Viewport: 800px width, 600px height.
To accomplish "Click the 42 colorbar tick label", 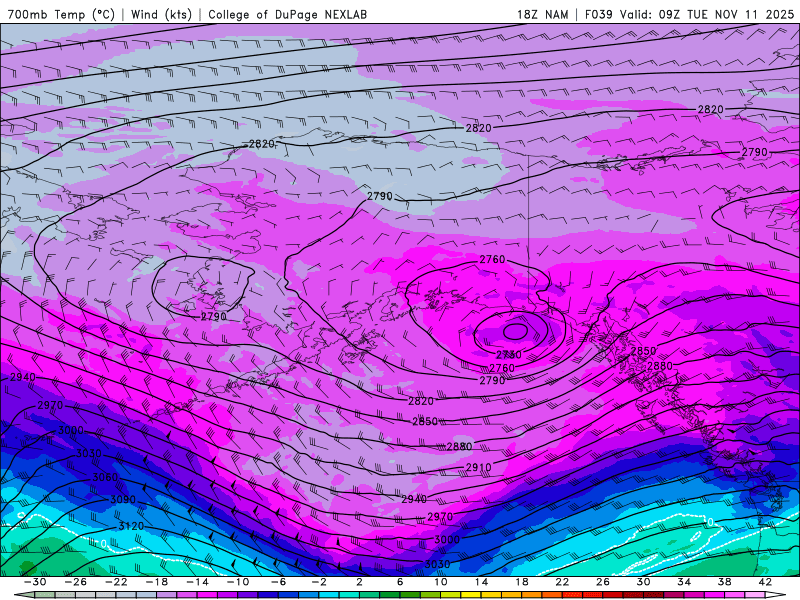I will click(764, 582).
